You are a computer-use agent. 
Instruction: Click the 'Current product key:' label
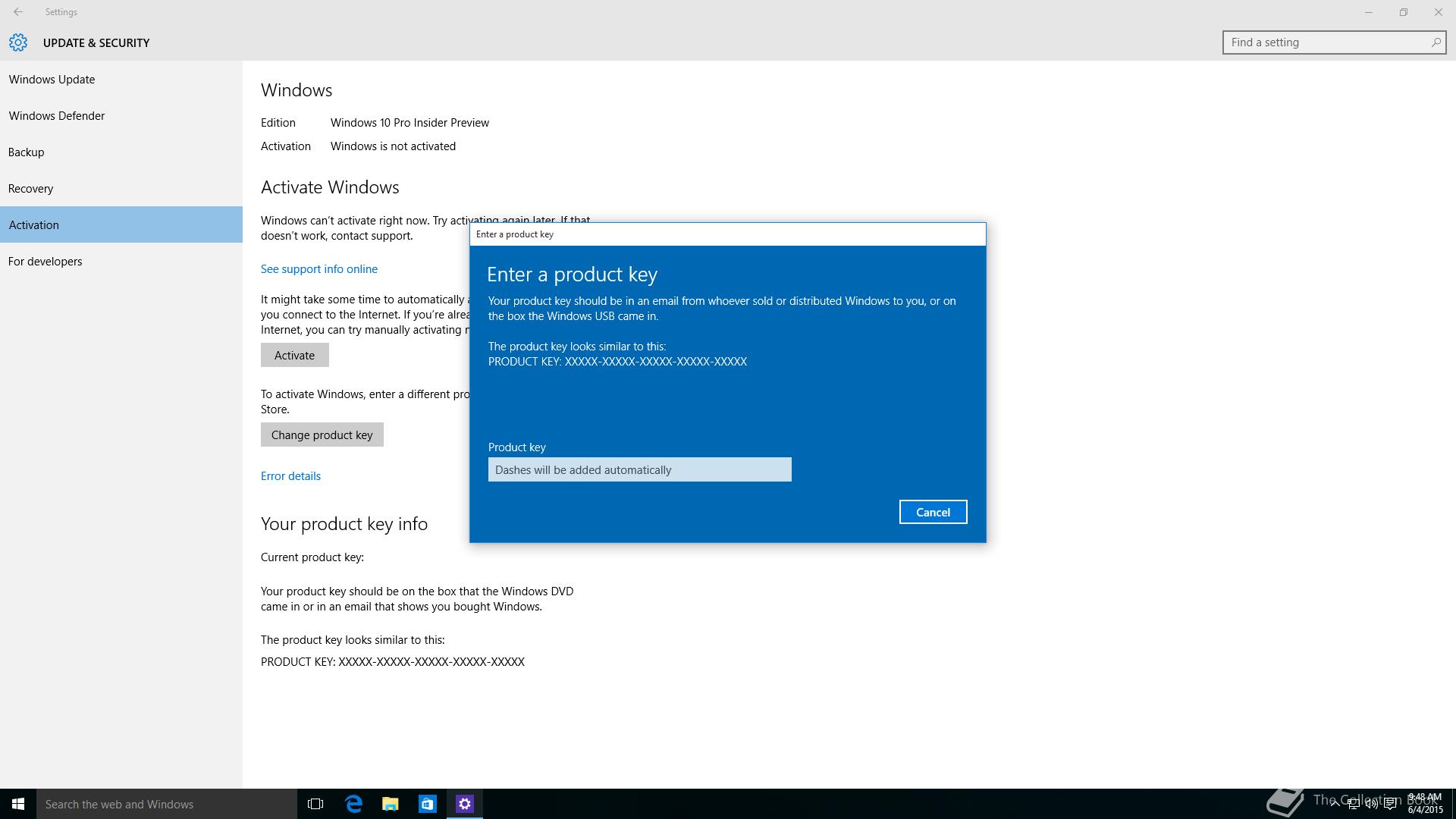click(312, 557)
